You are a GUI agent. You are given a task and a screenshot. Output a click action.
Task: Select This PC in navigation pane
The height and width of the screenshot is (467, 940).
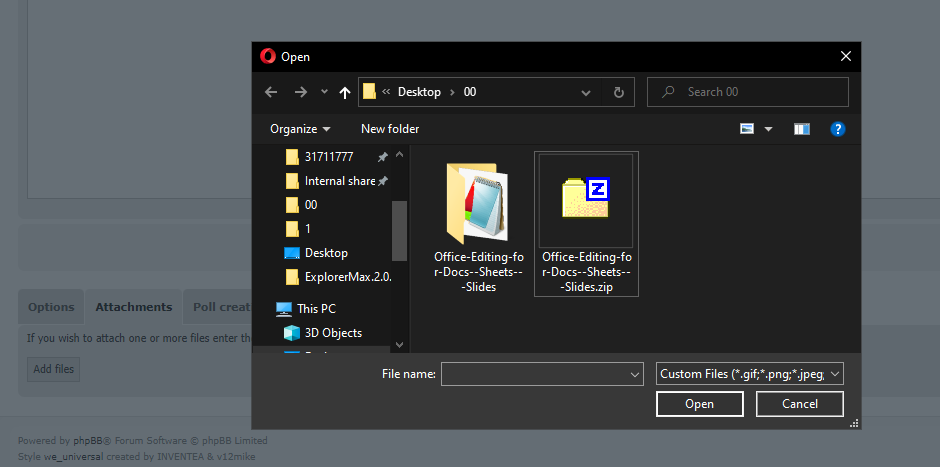tap(316, 309)
